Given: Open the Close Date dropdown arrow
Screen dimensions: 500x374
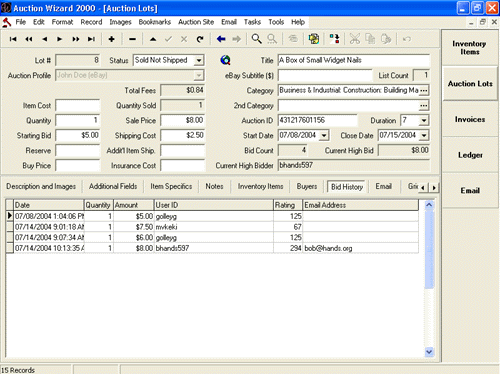Looking at the screenshot, I should pyautogui.click(x=424, y=135).
